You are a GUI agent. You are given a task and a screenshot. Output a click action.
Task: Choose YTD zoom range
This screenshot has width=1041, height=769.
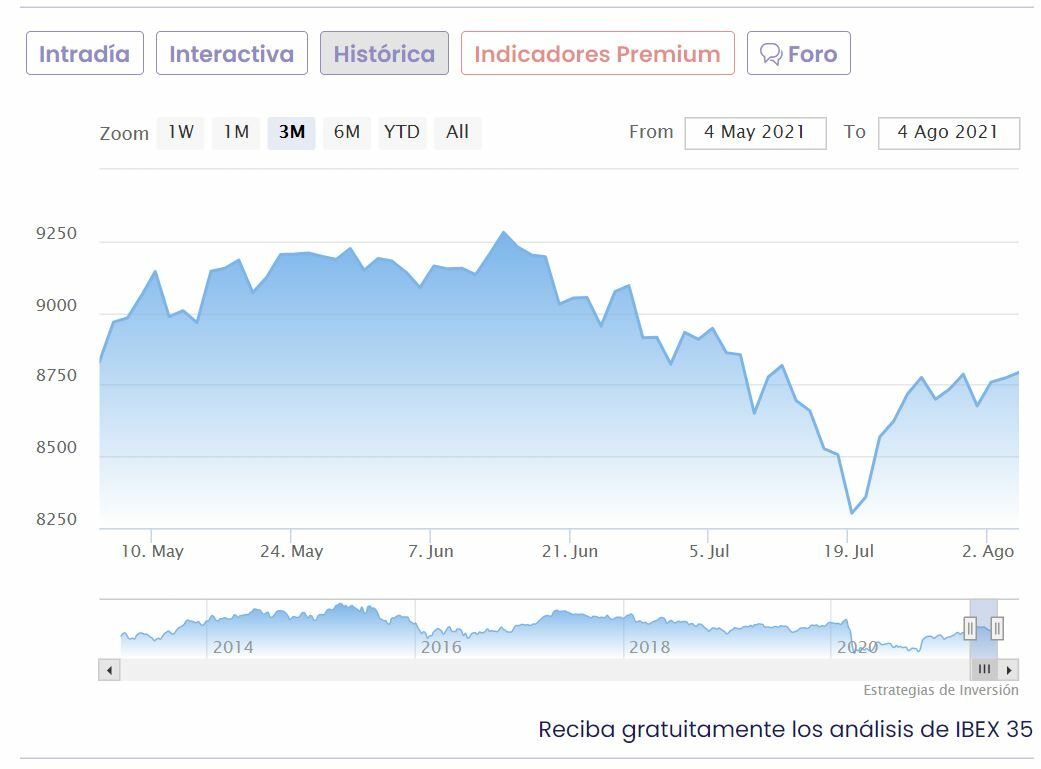tap(402, 132)
